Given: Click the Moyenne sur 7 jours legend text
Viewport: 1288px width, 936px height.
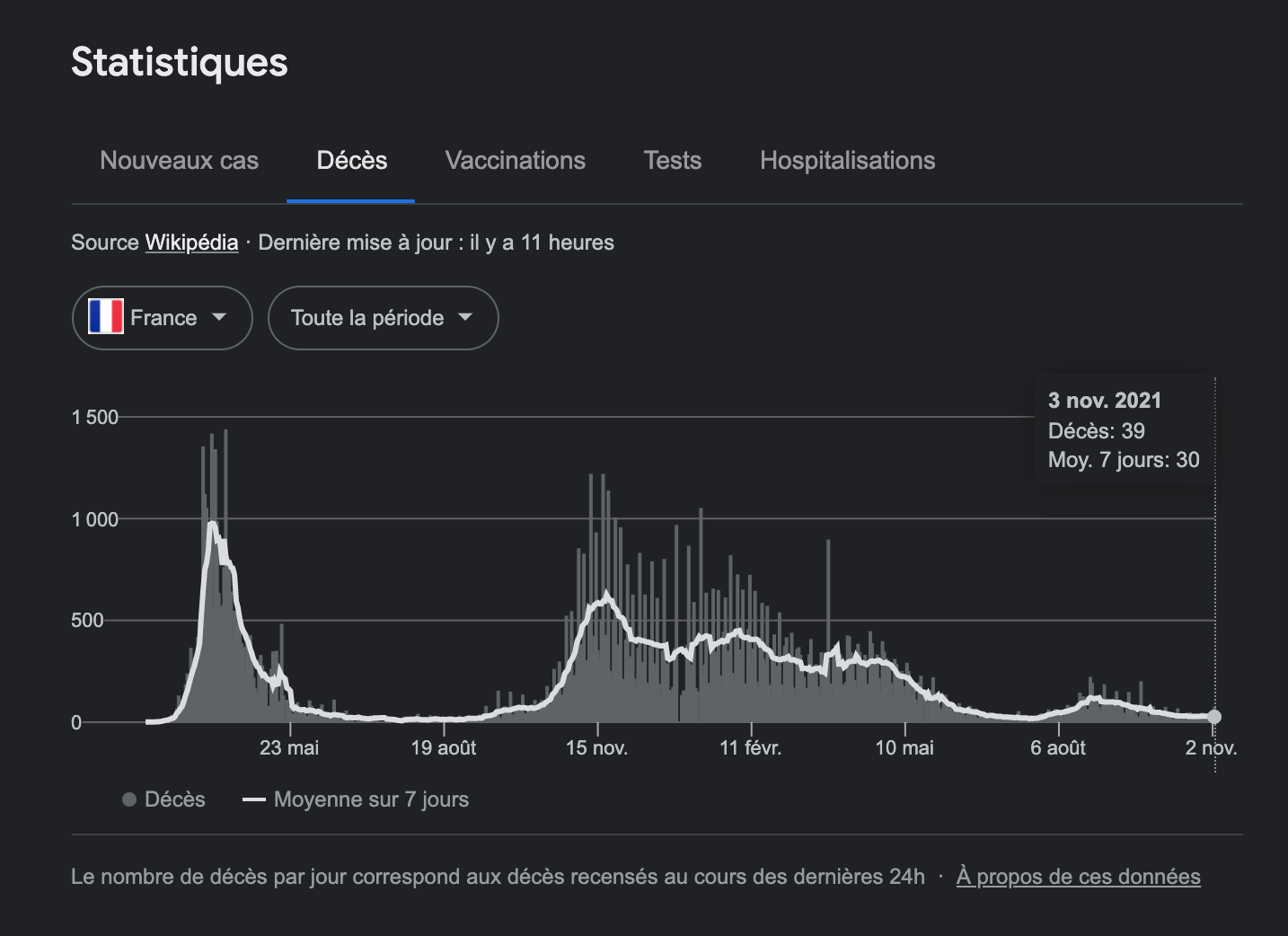Looking at the screenshot, I should coord(371,799).
